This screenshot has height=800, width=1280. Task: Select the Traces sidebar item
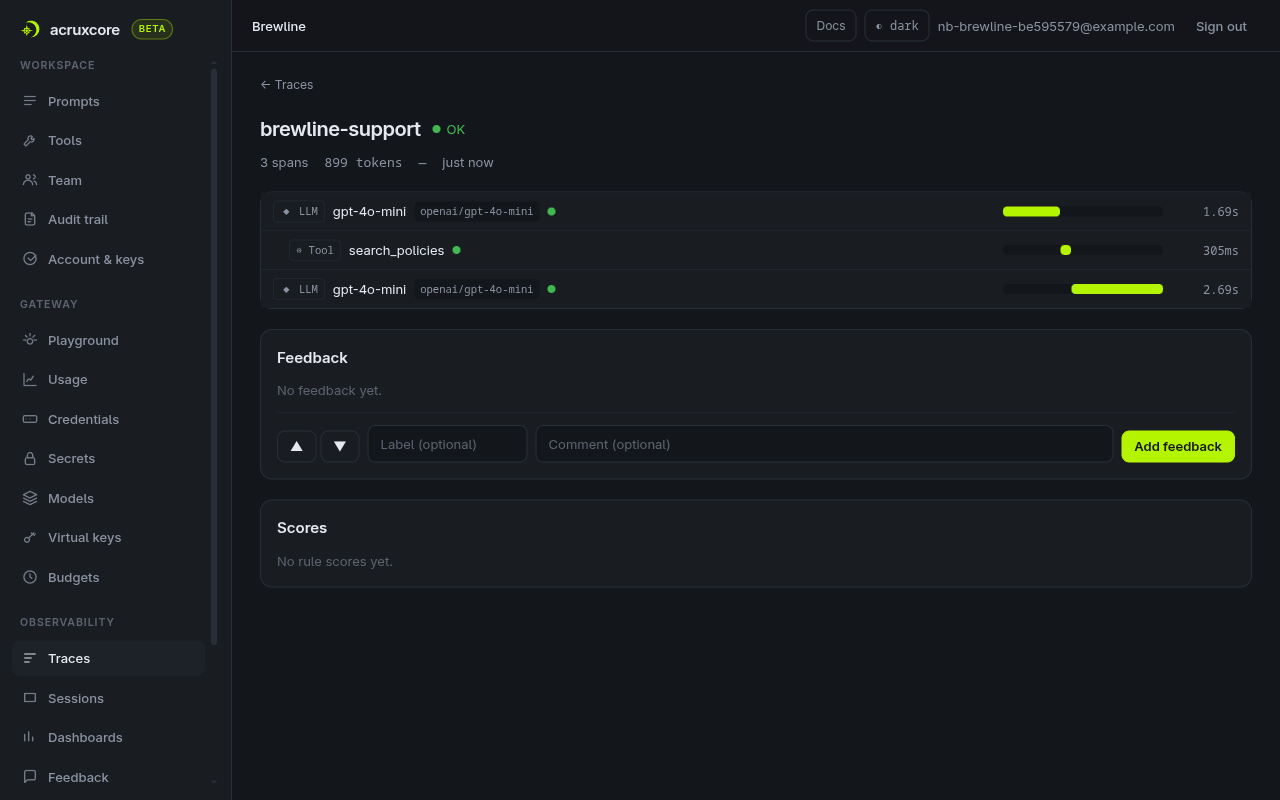pyautogui.click(x=108, y=658)
